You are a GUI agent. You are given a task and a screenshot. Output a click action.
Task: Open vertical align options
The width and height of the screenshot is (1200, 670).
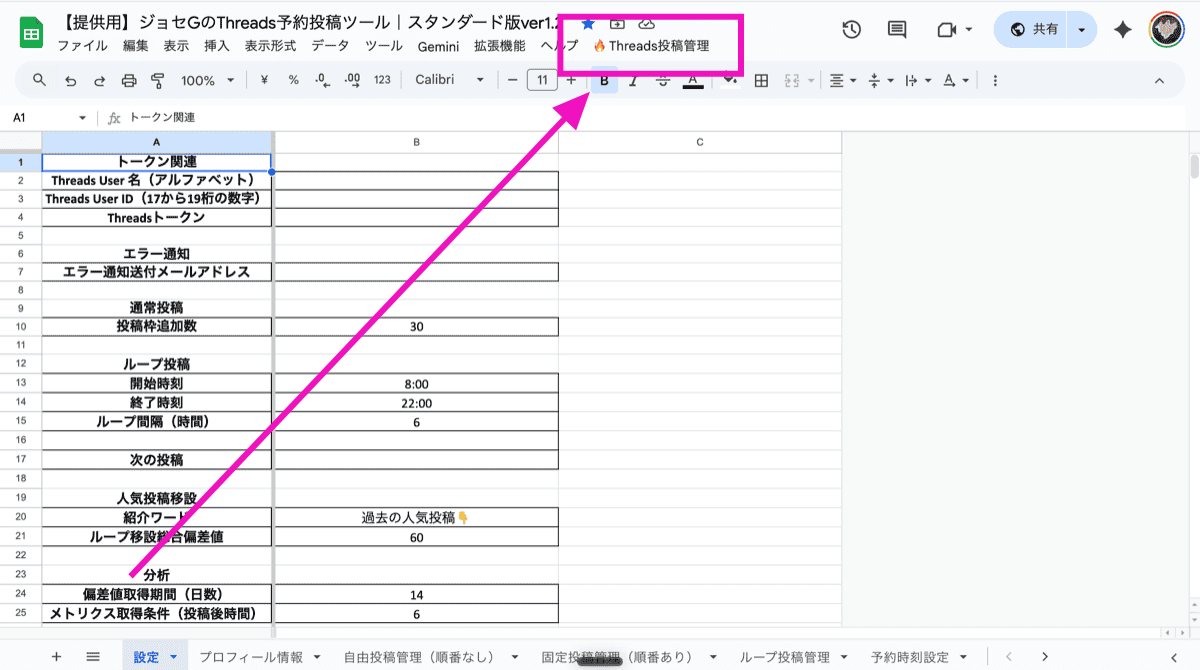tap(879, 80)
